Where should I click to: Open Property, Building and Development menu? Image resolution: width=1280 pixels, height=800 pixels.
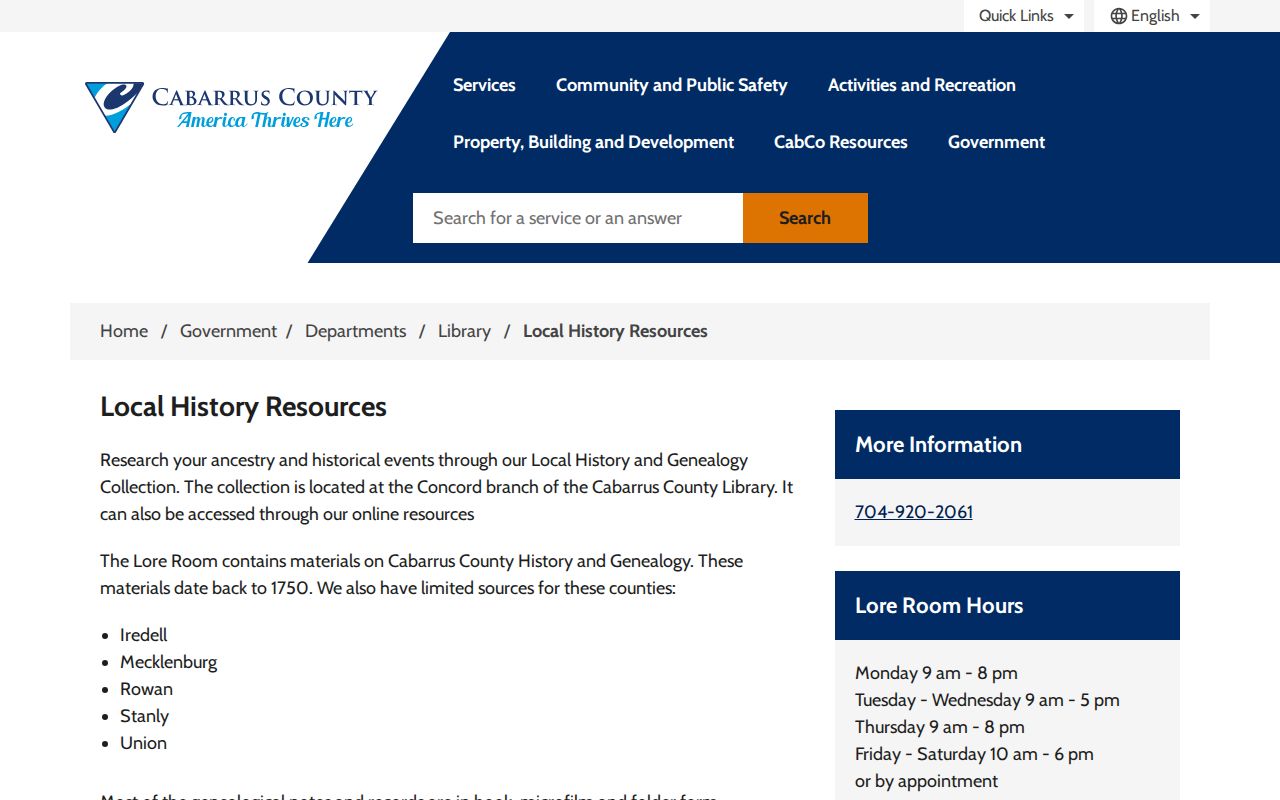click(x=593, y=142)
